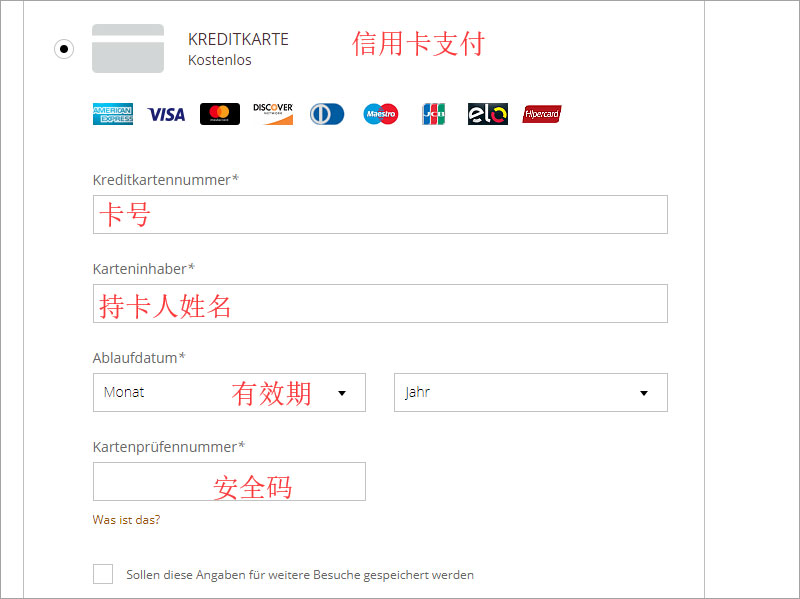Open the Jahr dropdown
The height and width of the screenshot is (599, 800).
coord(531,392)
